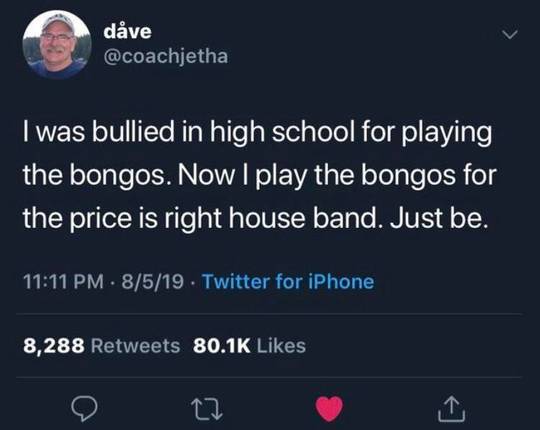Click the 8/5/19 date
The width and height of the screenshot is (540, 430).
point(152,282)
